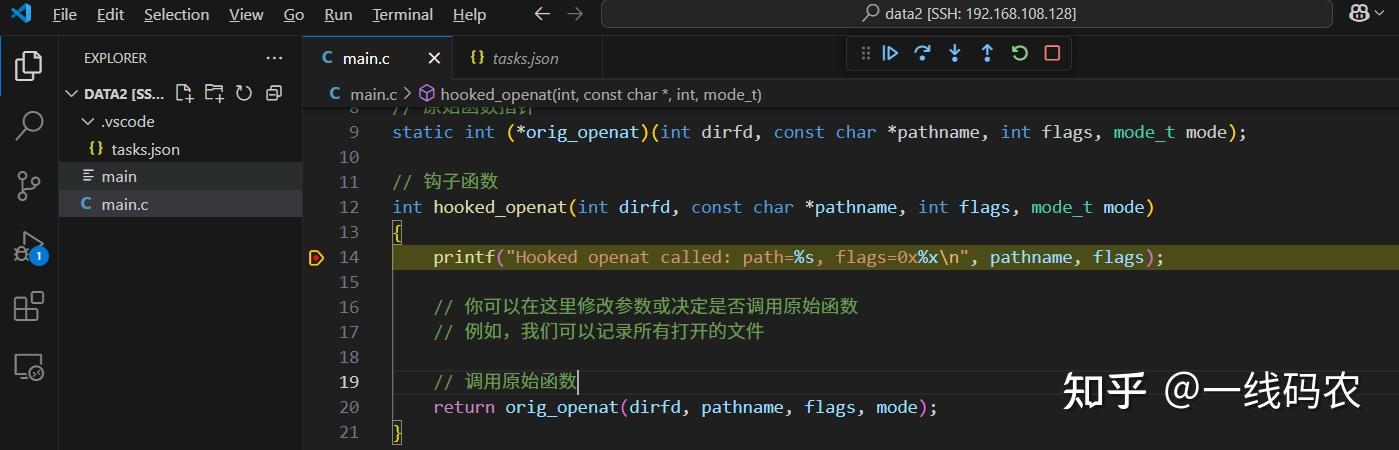Click the Step Out debug button
Viewport: 1399px width, 450px height.
pyautogui.click(x=987, y=53)
